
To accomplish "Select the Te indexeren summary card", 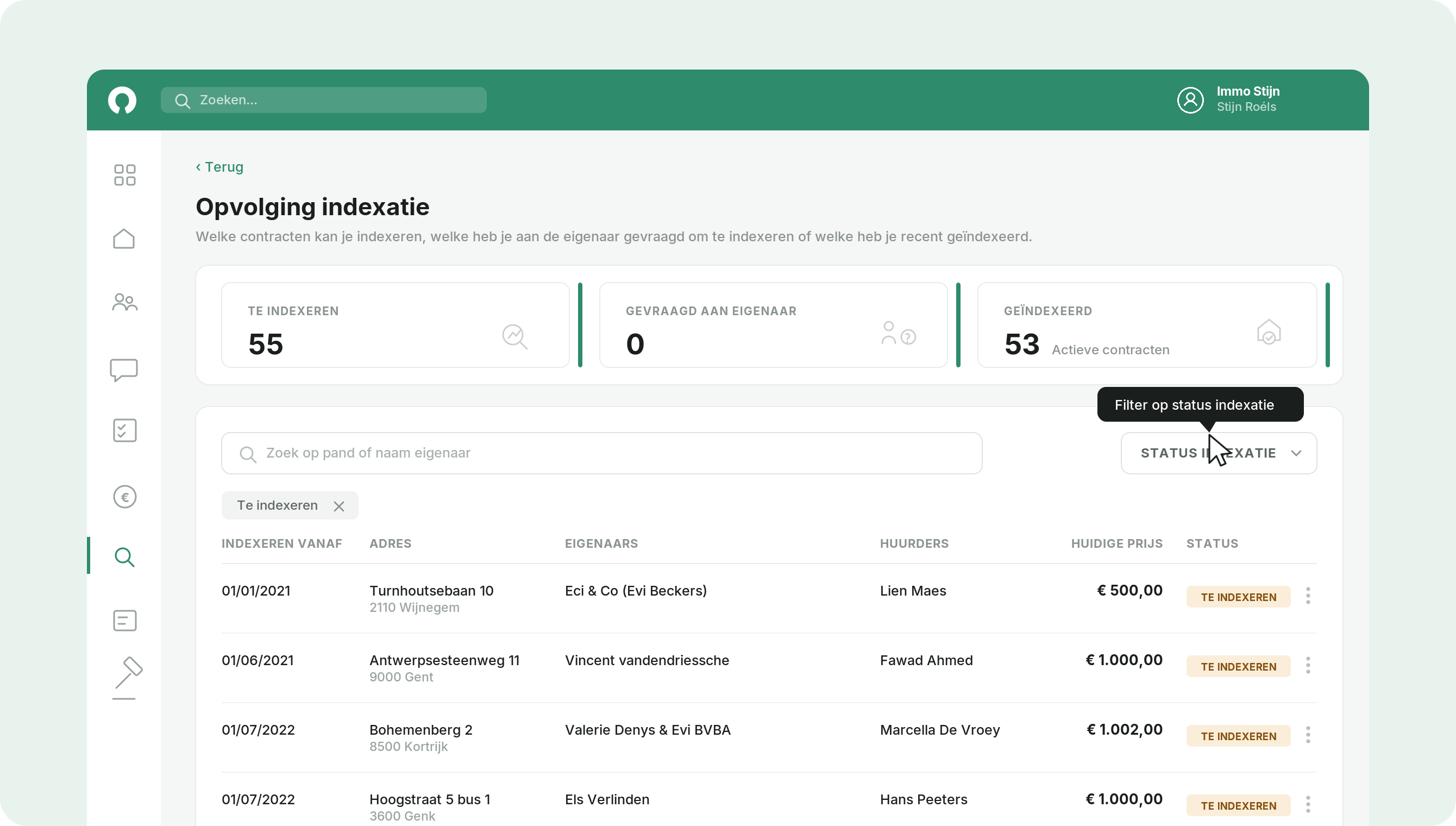I will [x=395, y=325].
